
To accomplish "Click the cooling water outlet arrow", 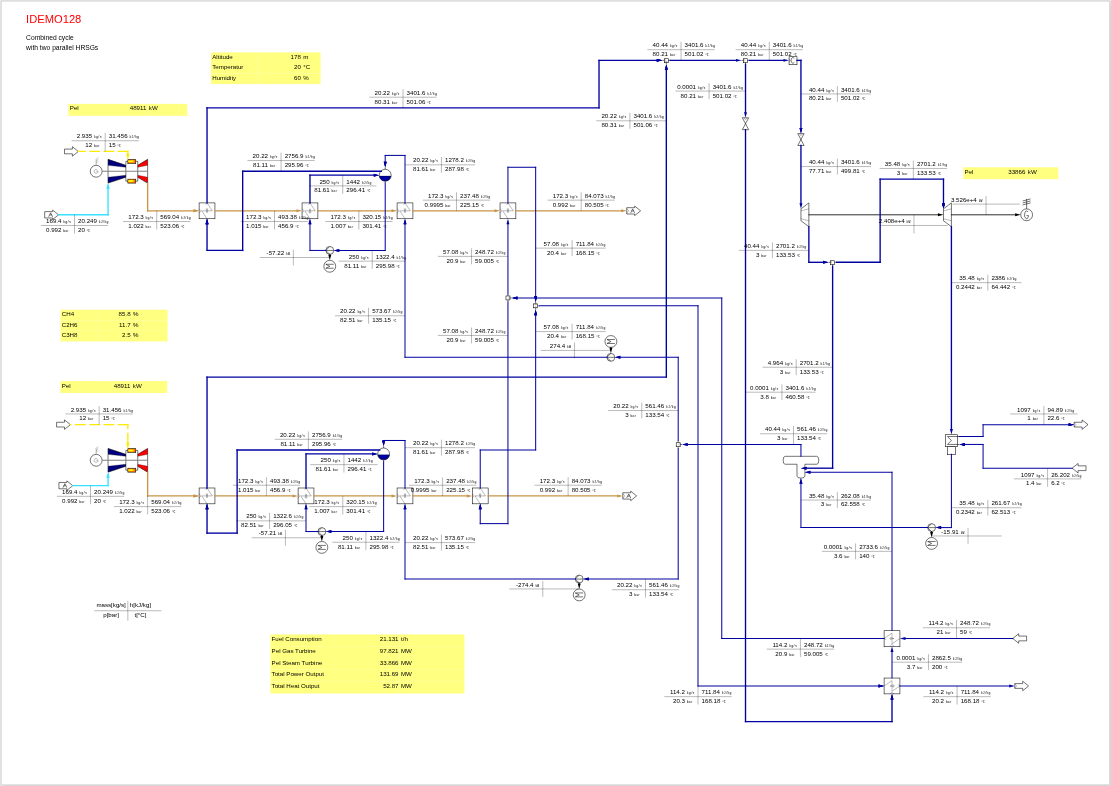I will click(1080, 425).
